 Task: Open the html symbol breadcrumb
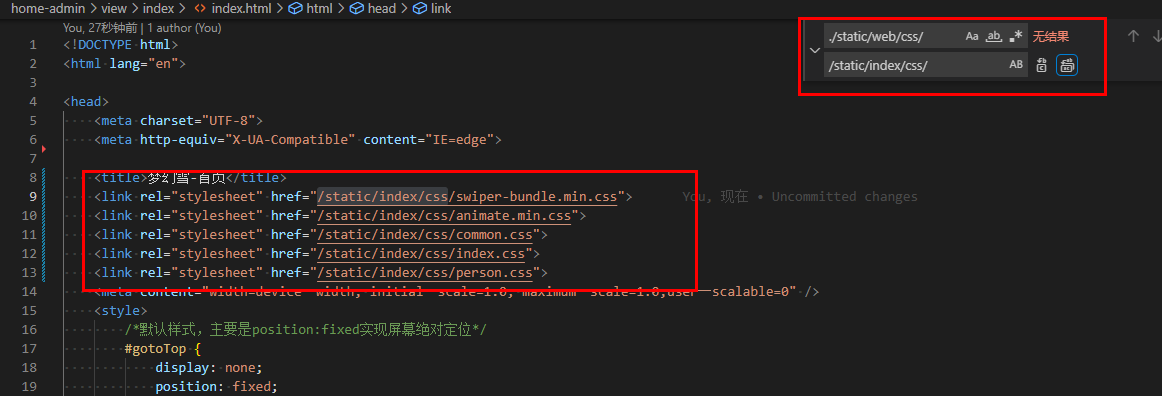coord(311,9)
